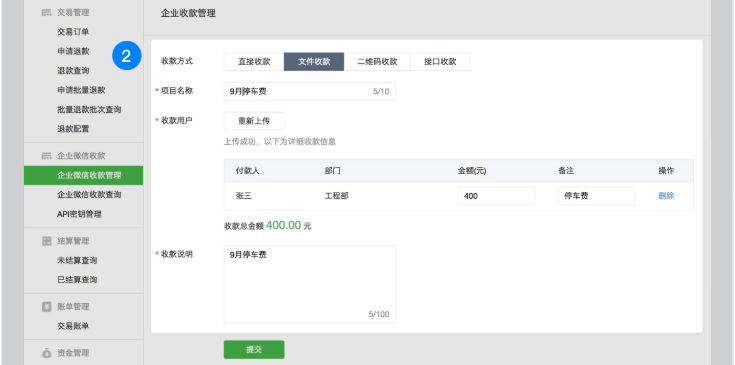Click the 交易管理 section icon

click(46, 13)
